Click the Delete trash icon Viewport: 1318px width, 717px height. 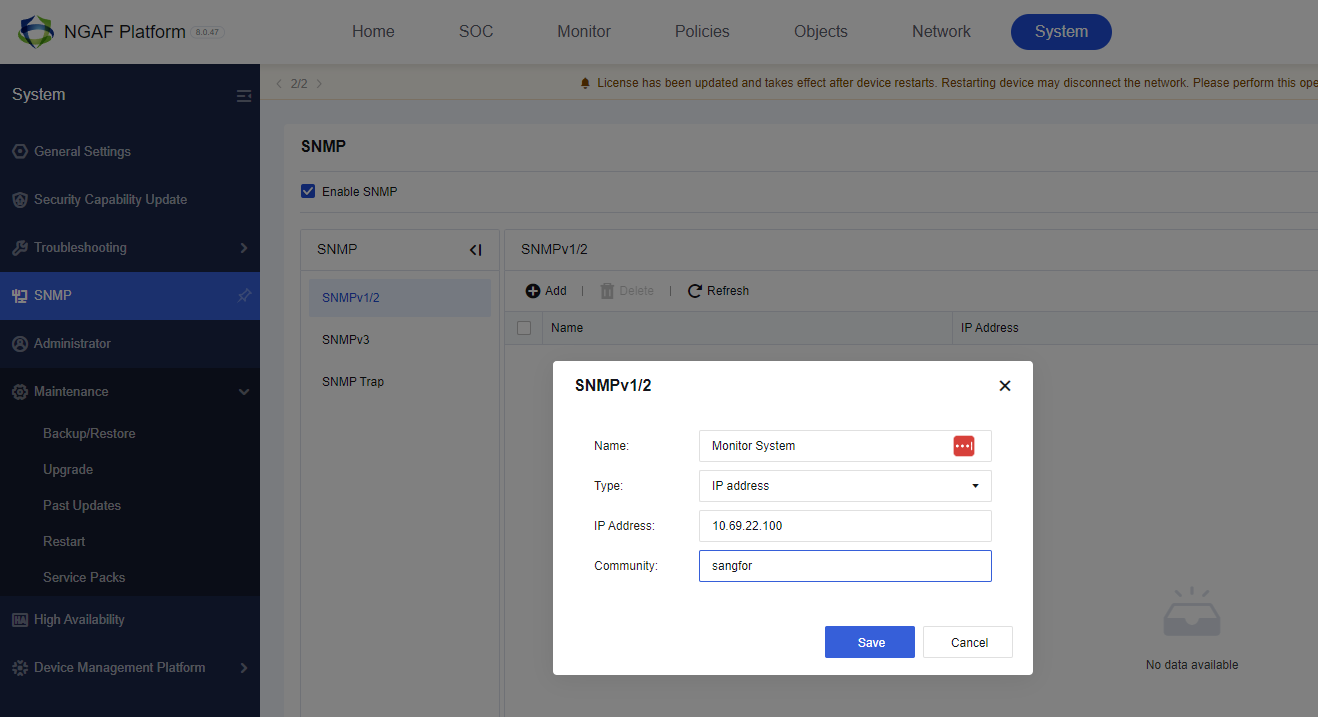point(607,291)
